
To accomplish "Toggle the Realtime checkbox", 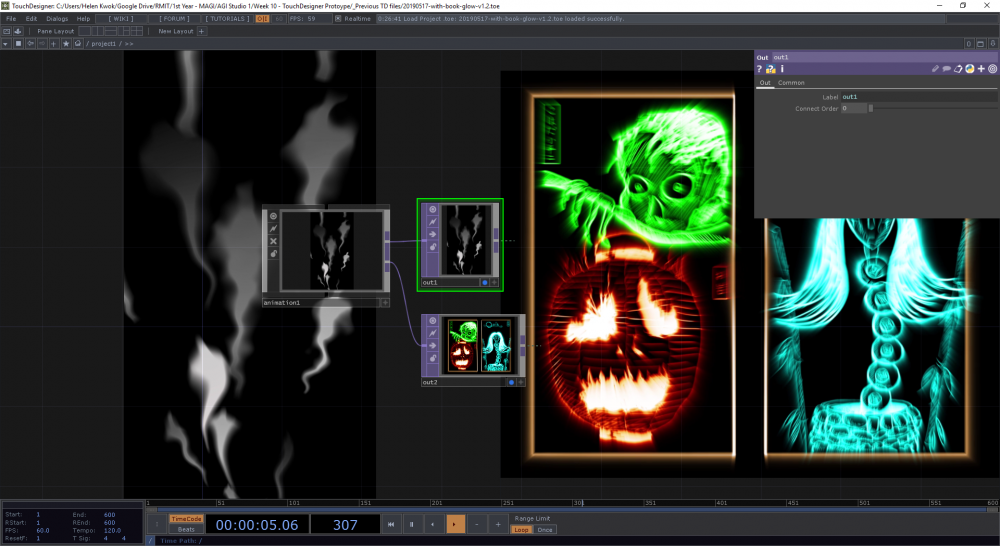I will [x=338, y=18].
